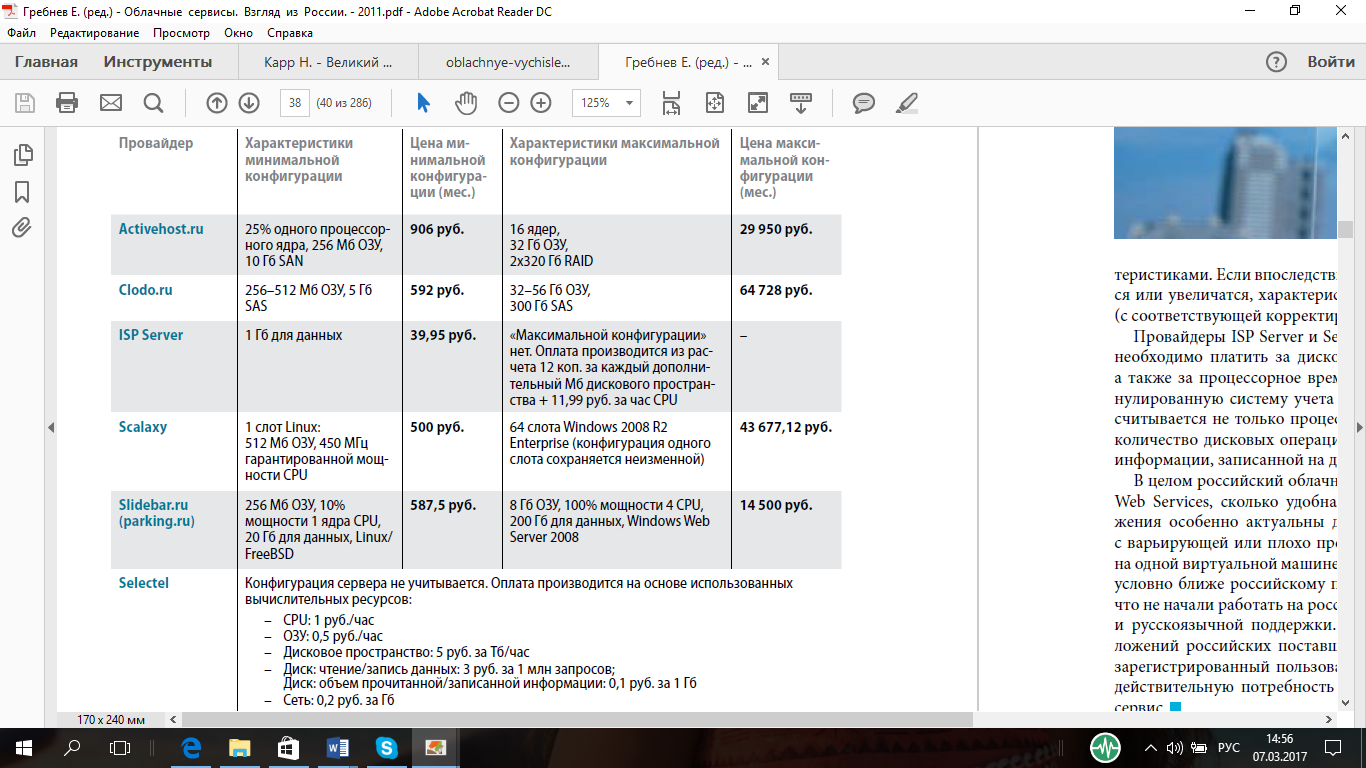Open the read mode keyboard-arrow icon
This screenshot has height=768, width=1366.
(801, 102)
